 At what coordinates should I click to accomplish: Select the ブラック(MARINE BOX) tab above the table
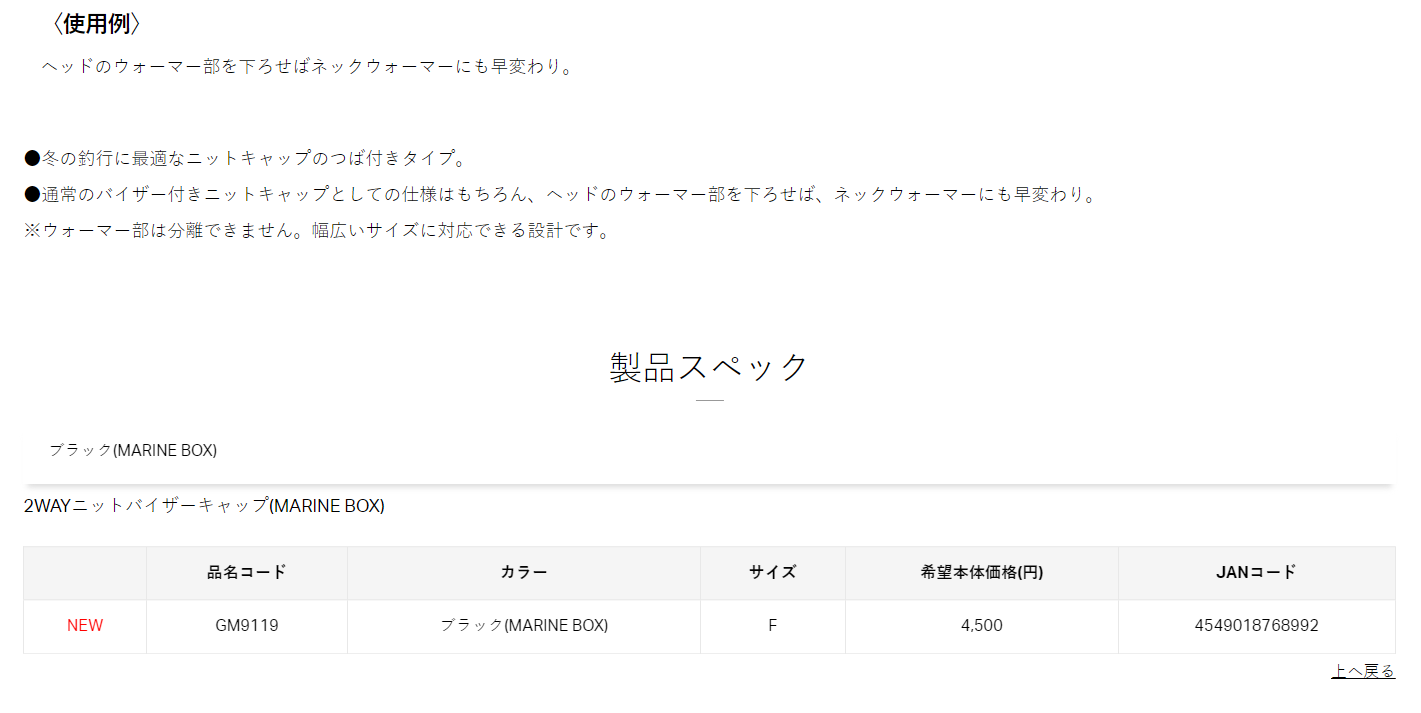[133, 450]
